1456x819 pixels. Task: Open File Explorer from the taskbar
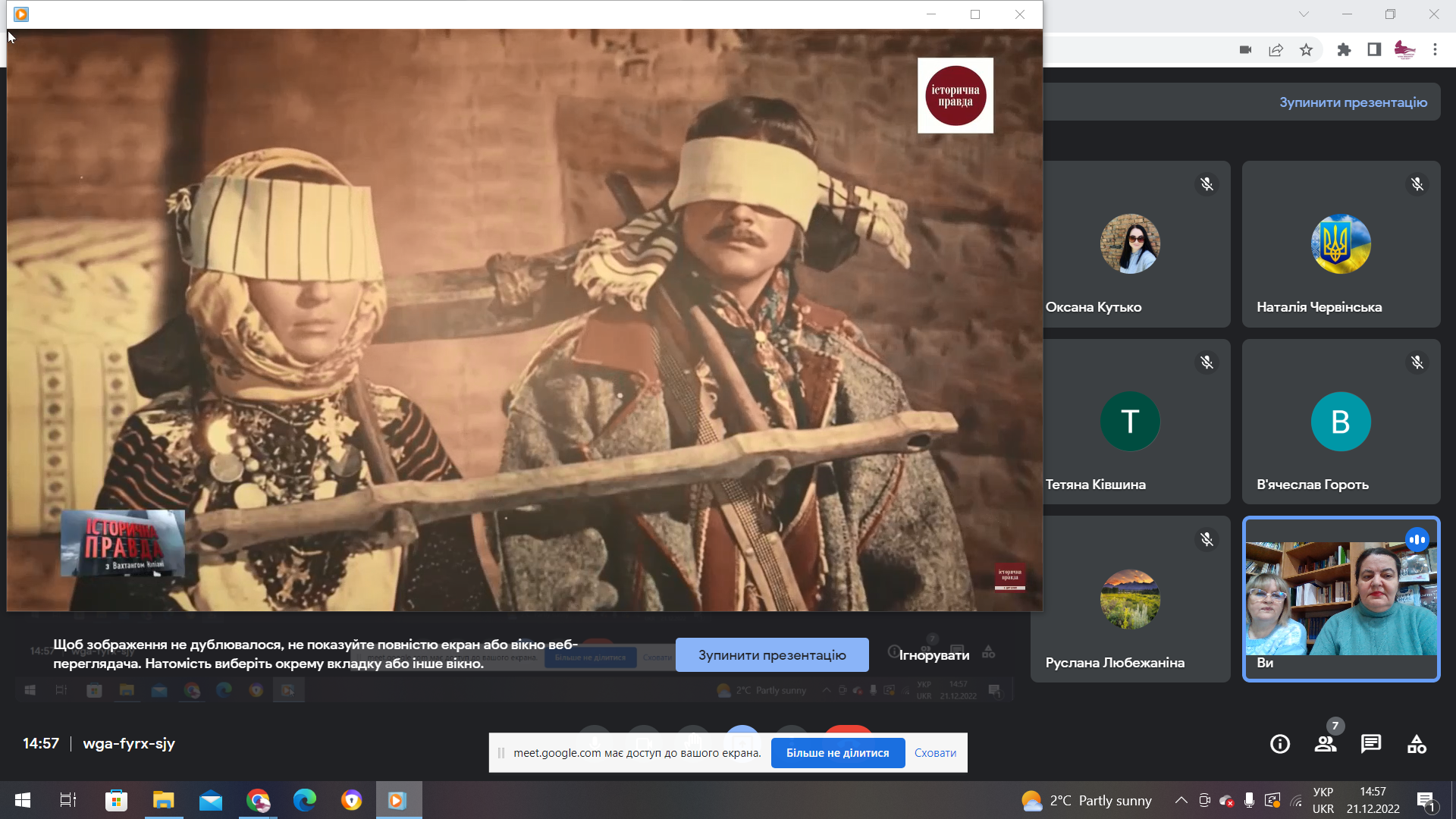click(163, 800)
